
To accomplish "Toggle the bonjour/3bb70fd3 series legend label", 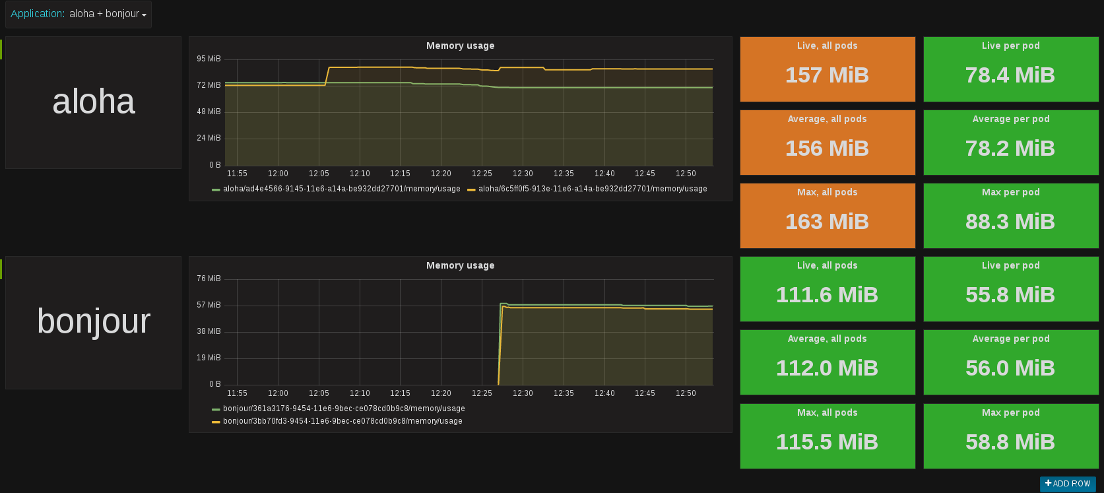I will click(342, 421).
